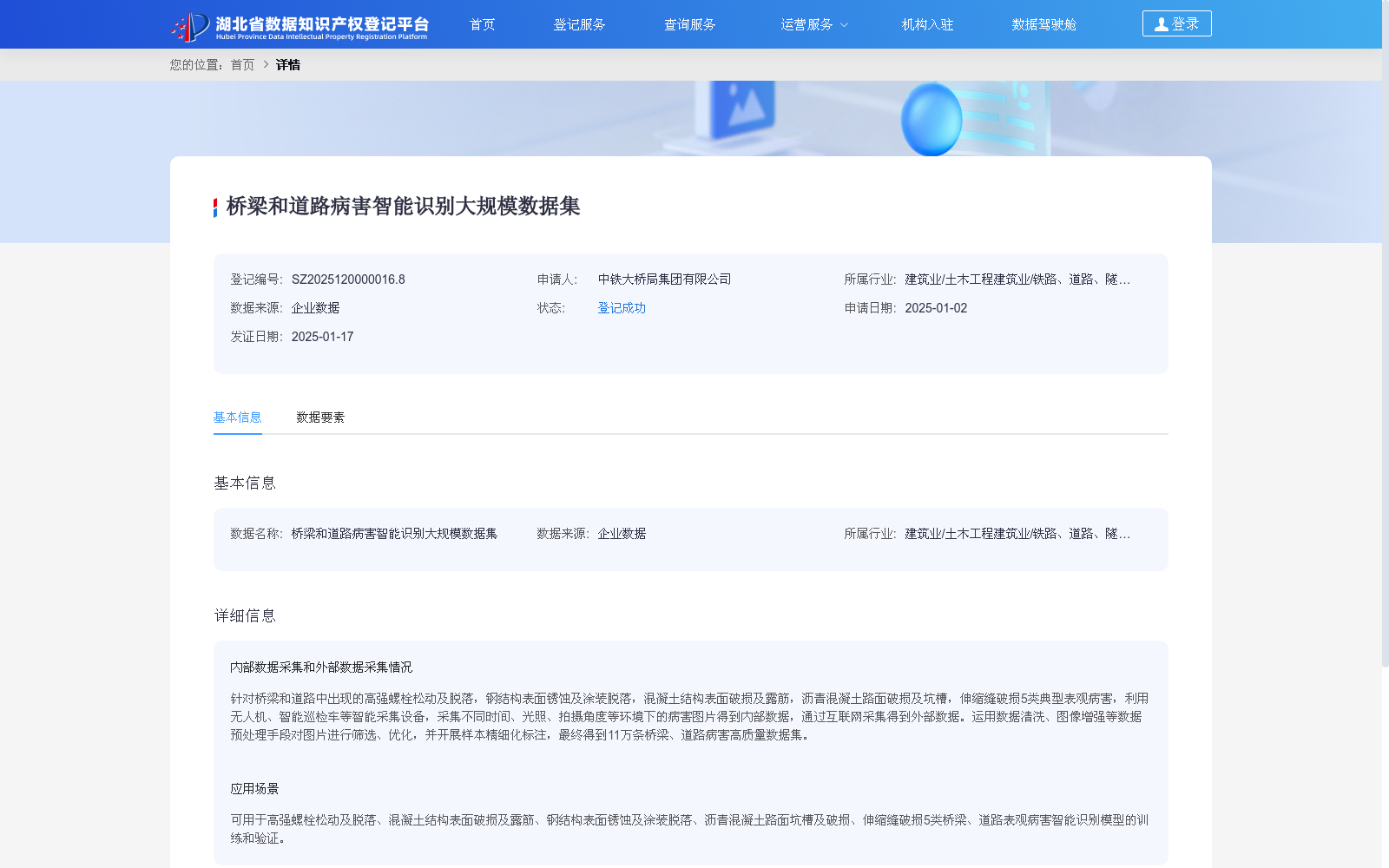Click the 基本信息 section heading

[245, 483]
